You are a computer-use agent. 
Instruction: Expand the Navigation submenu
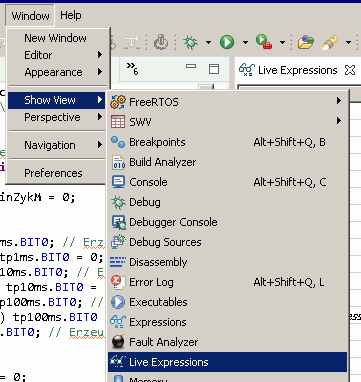55,145
